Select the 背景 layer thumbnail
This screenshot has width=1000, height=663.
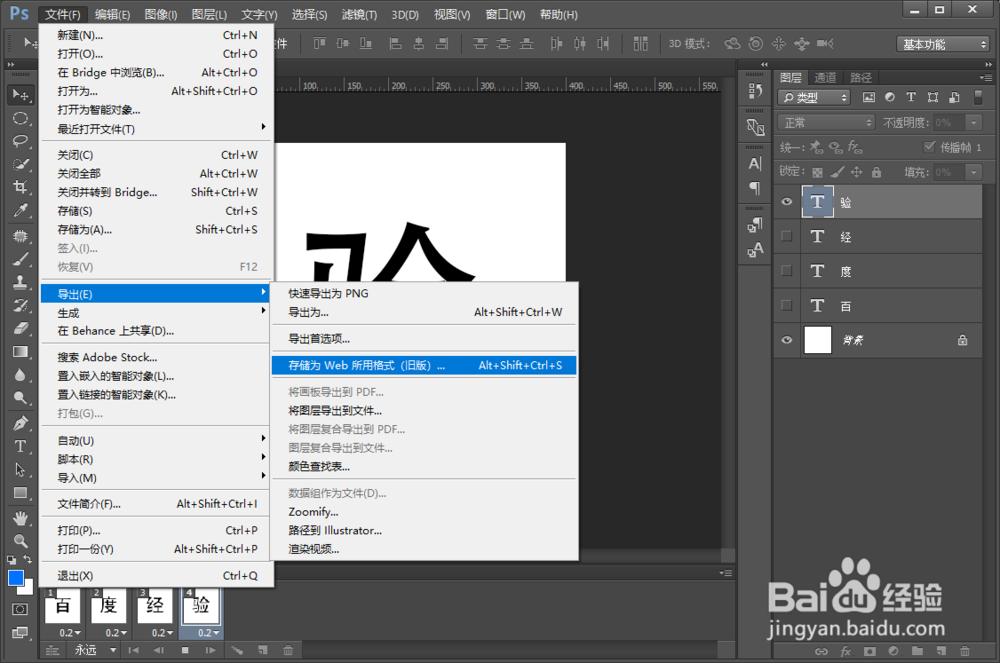(x=818, y=340)
